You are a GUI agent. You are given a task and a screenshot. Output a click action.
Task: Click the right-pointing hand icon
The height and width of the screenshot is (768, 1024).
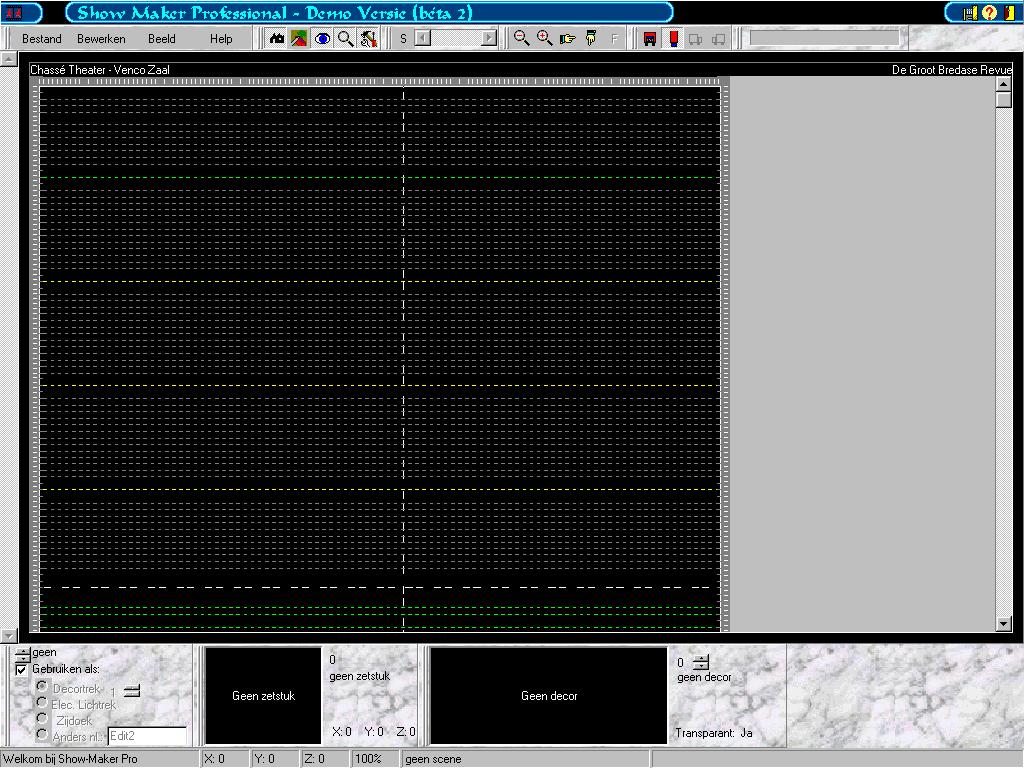568,39
